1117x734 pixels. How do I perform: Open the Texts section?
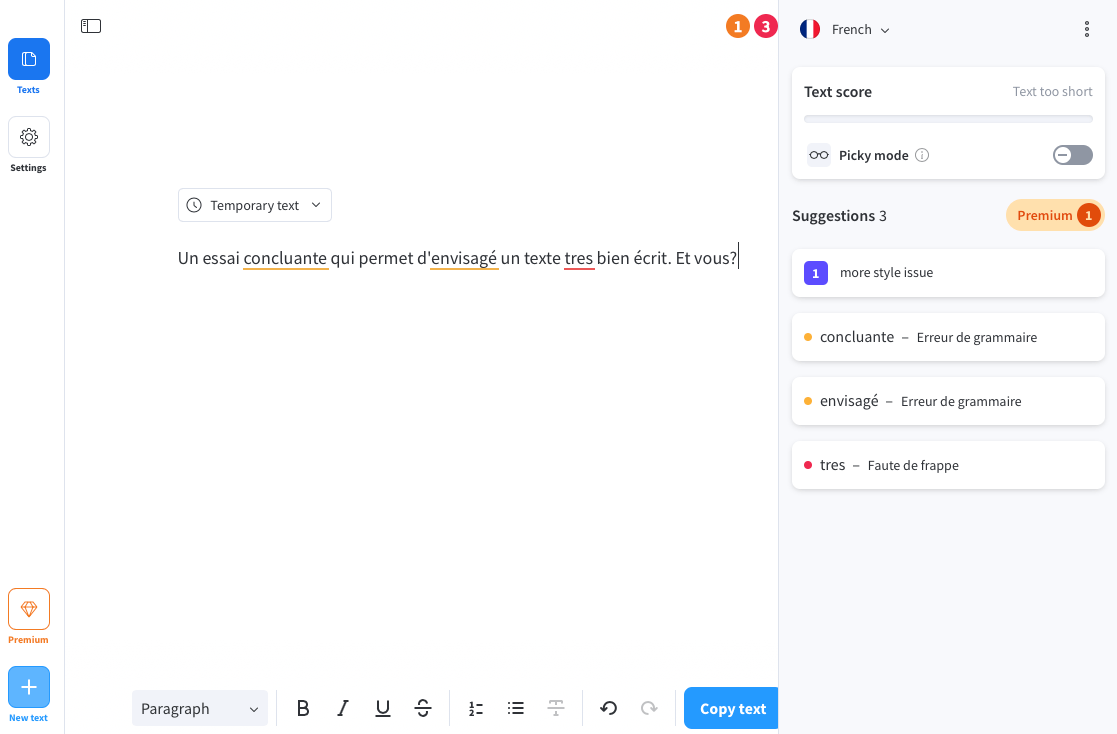29,59
